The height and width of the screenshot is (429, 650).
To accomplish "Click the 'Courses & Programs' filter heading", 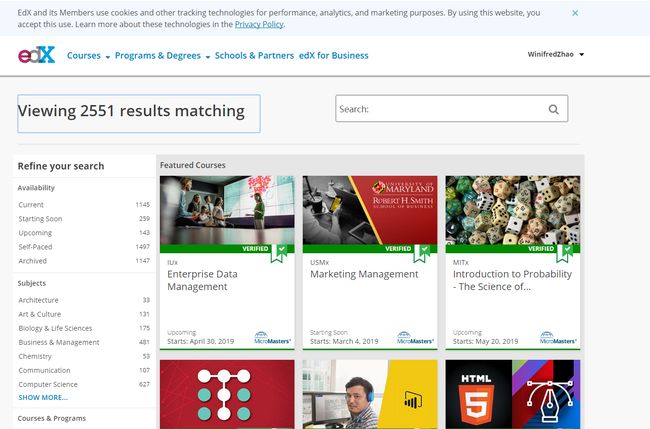I will coord(52,419).
